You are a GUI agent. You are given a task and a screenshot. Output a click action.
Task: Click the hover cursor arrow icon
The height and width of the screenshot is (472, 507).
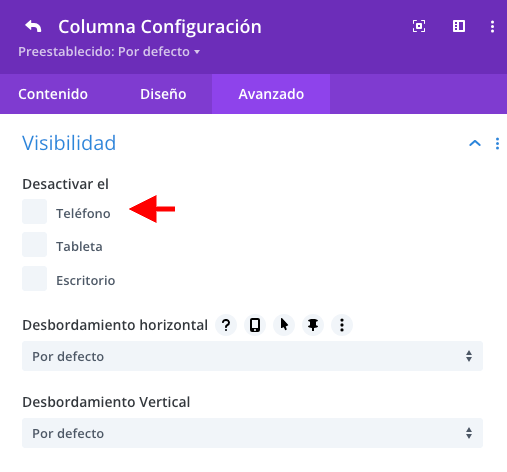point(284,325)
